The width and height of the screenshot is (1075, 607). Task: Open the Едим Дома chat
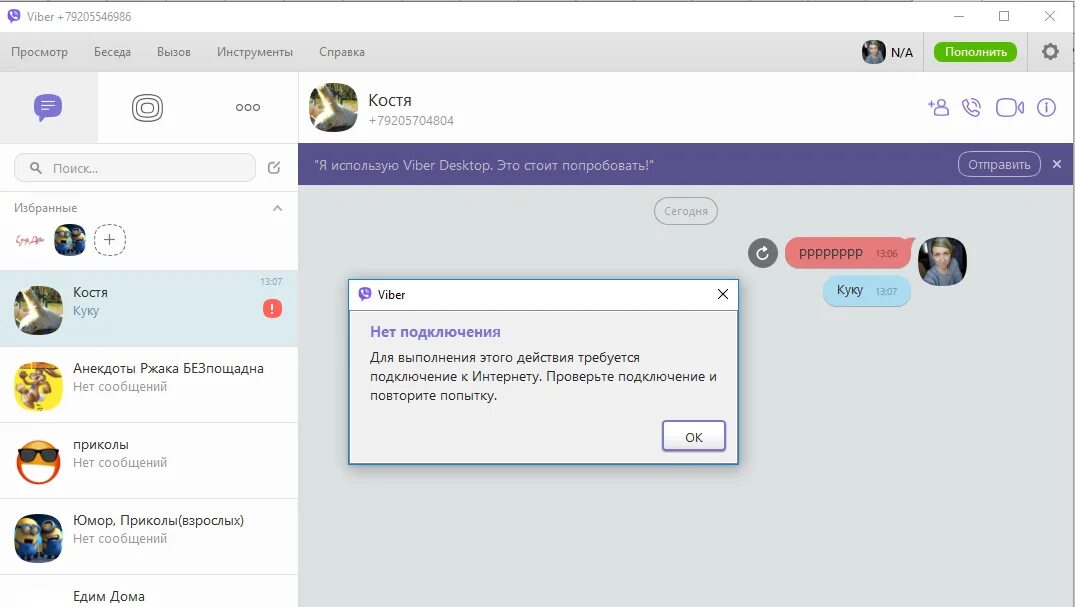tap(149, 592)
